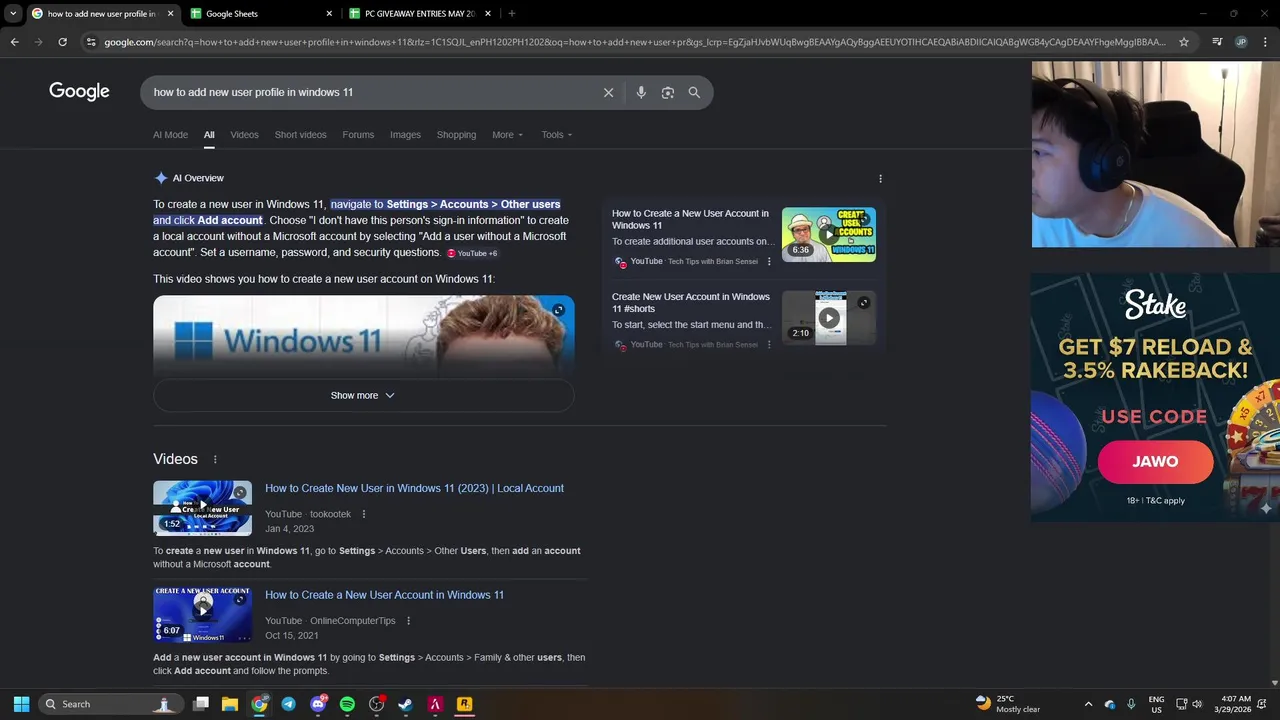Screen dimensions: 1280x720
Task: Click the JAWO button in Stake ad
Action: tap(1155, 462)
